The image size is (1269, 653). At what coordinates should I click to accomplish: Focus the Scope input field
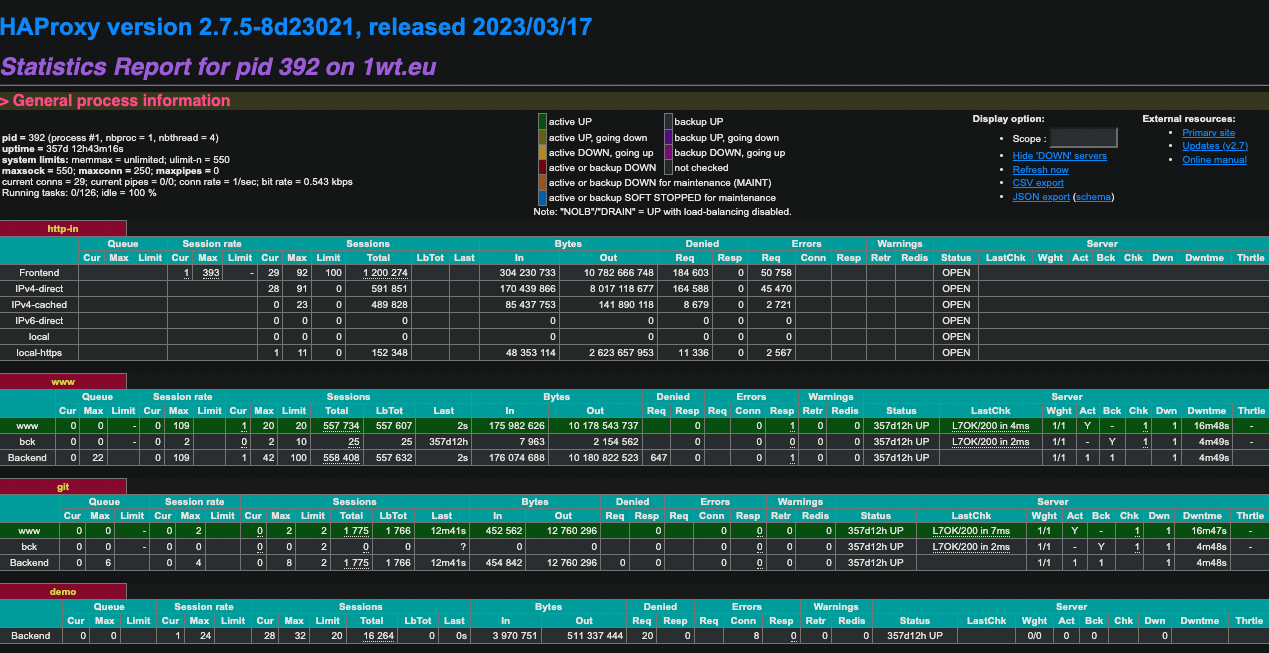(x=1083, y=138)
